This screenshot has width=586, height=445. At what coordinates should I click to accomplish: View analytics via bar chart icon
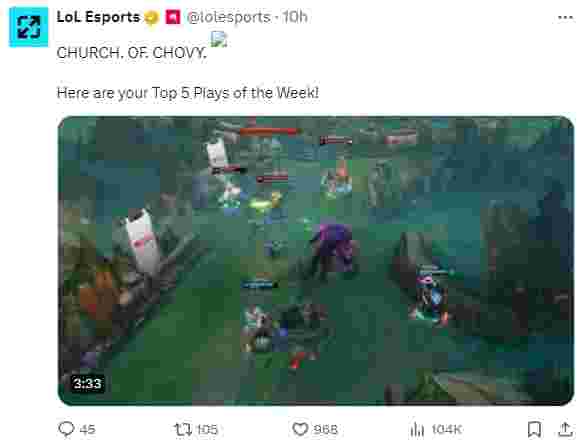click(x=417, y=429)
